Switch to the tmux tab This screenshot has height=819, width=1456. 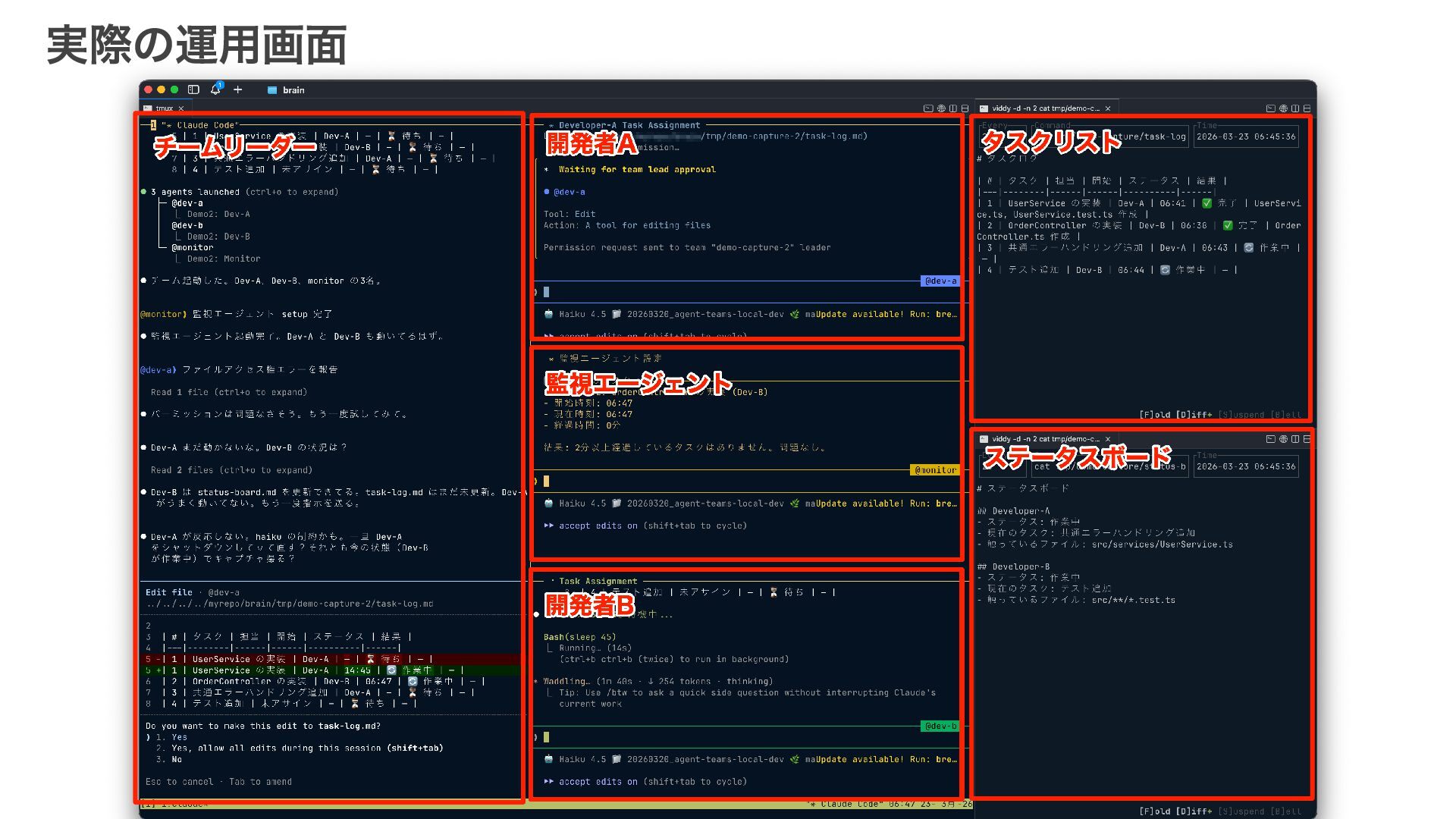[164, 108]
